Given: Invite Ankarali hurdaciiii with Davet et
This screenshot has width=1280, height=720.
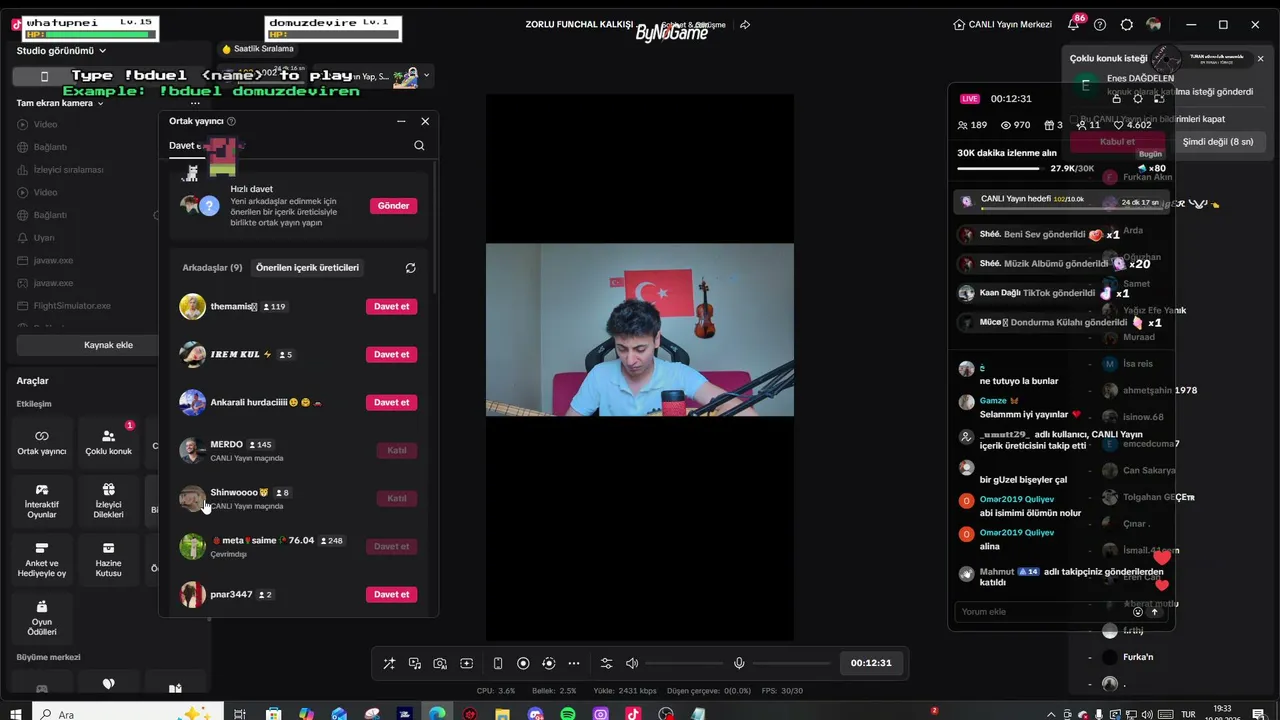Looking at the screenshot, I should (x=391, y=403).
